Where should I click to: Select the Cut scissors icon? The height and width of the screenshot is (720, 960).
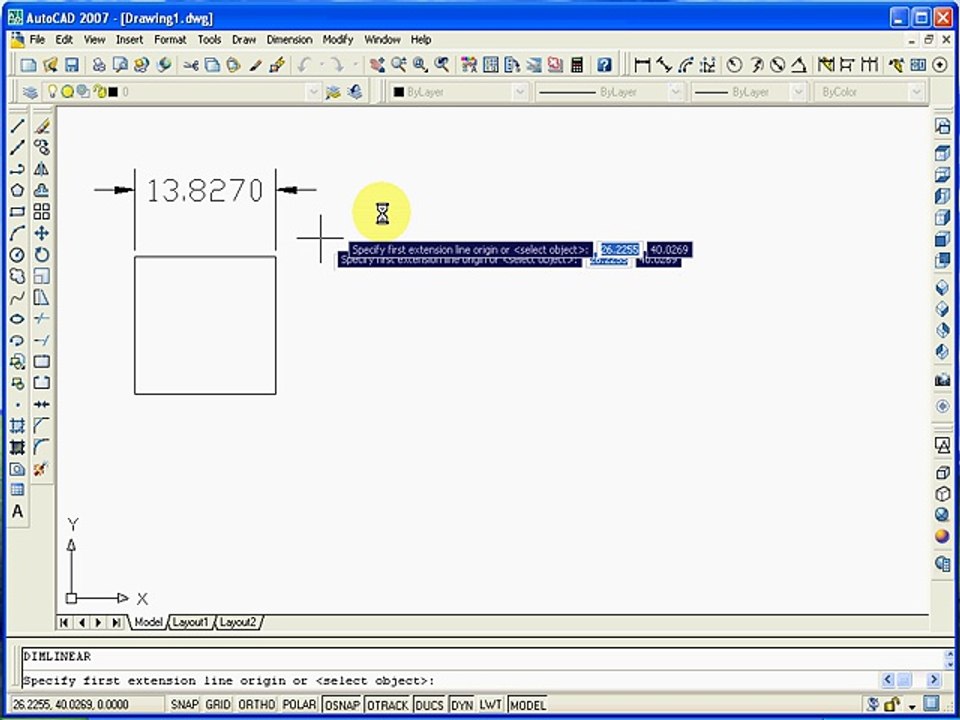coord(191,65)
